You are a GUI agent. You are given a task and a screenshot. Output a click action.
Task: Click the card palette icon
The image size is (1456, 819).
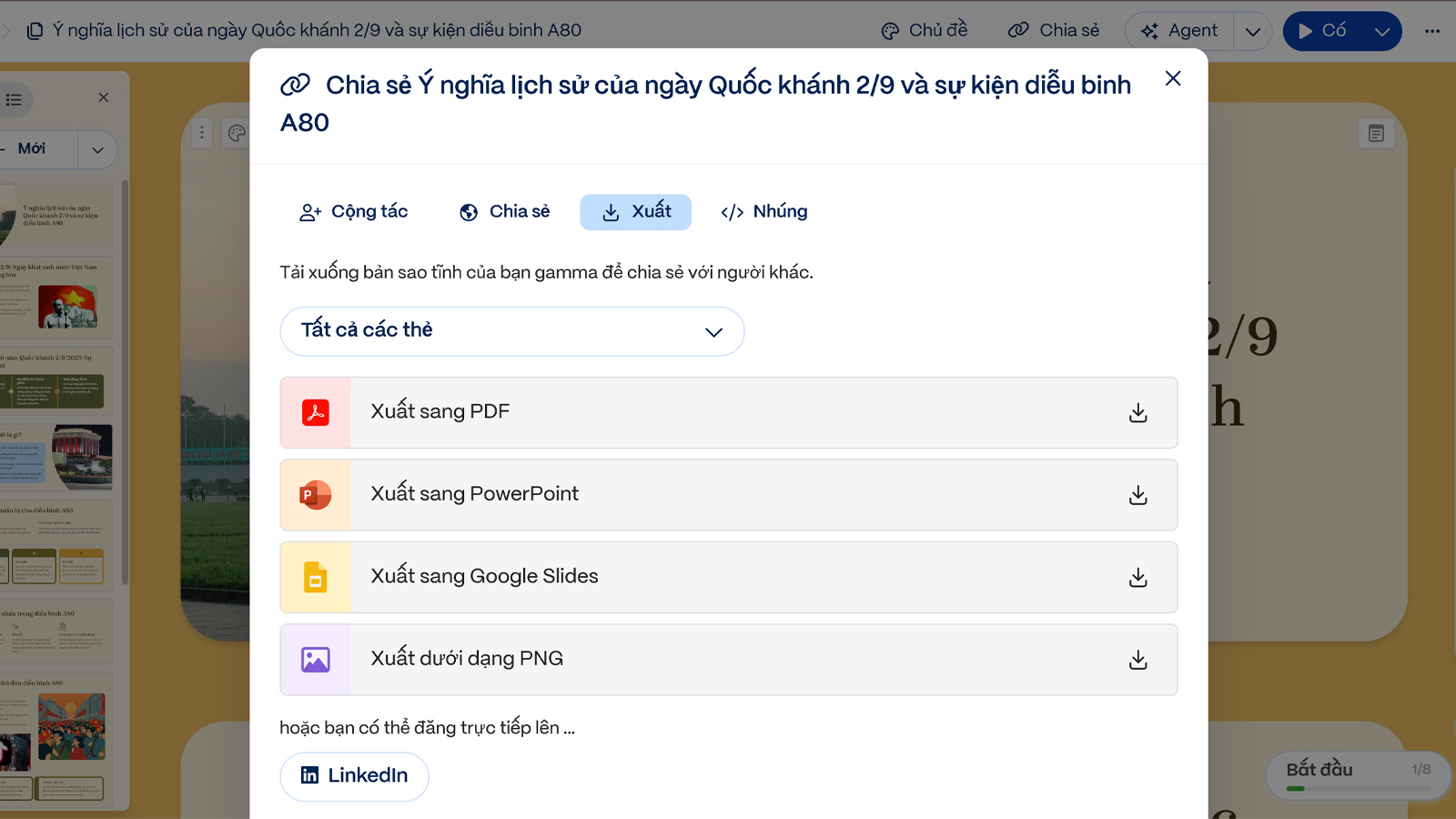tap(237, 134)
